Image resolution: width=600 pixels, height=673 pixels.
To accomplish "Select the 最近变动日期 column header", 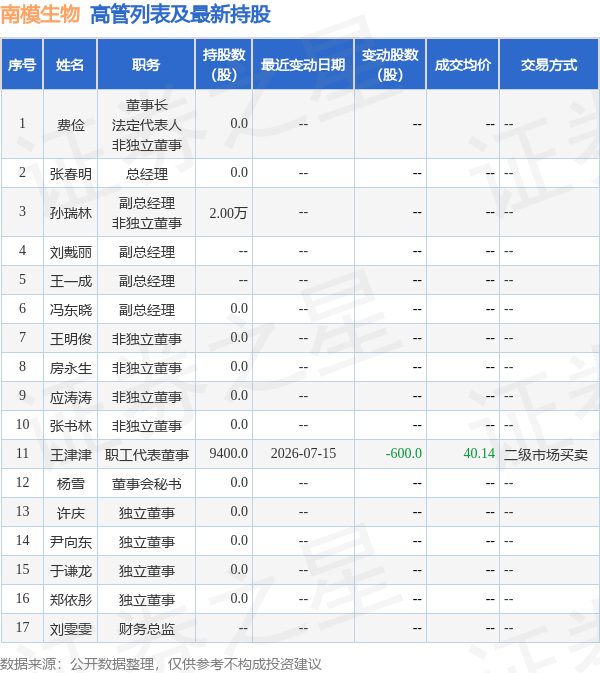I will pyautogui.click(x=303, y=65).
